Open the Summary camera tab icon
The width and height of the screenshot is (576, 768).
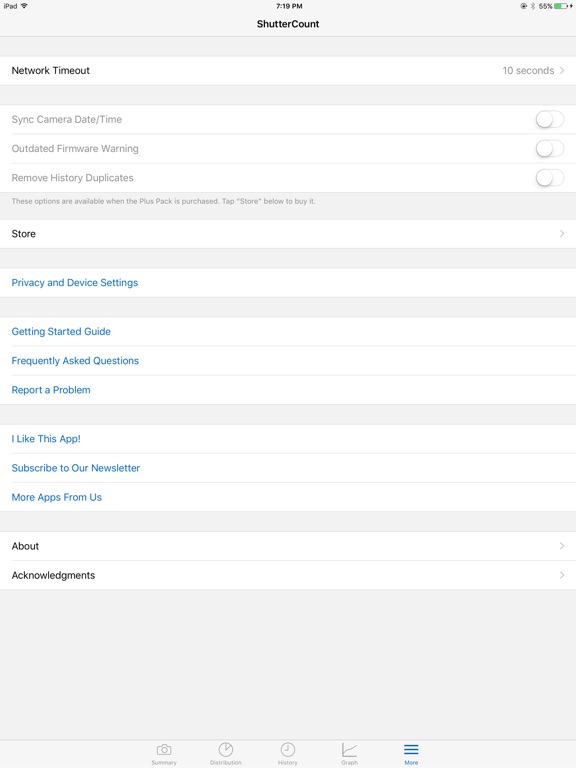tap(164, 750)
